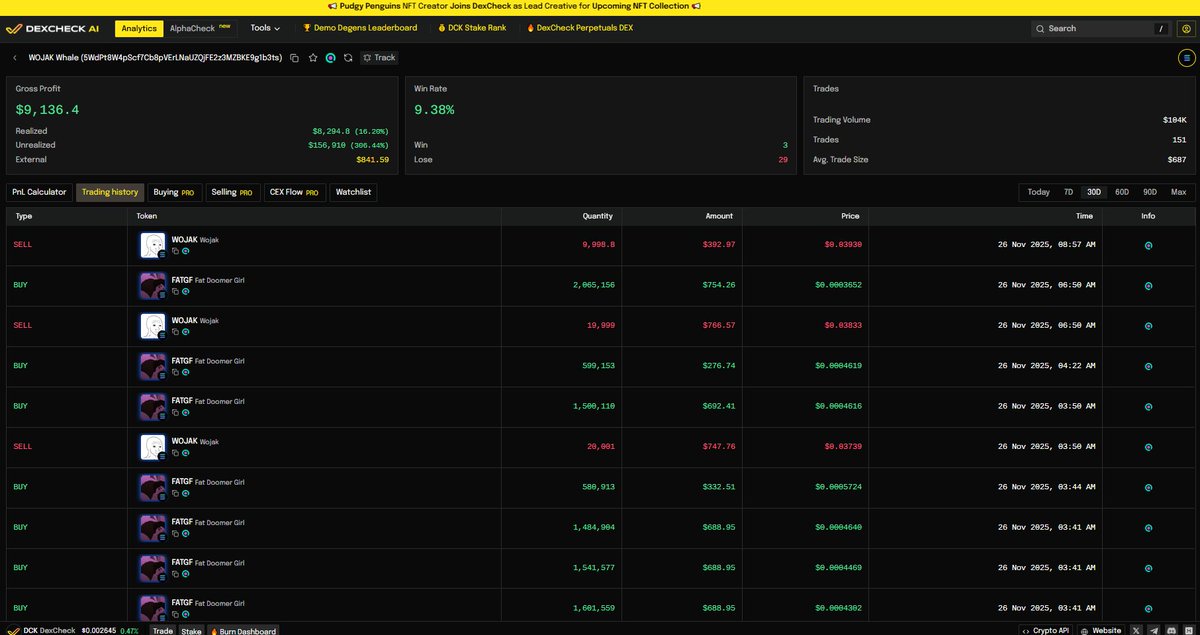This screenshot has width=1200, height=635.
Task: Open the teal explorer icon beside the wallet address
Action: [x=330, y=58]
